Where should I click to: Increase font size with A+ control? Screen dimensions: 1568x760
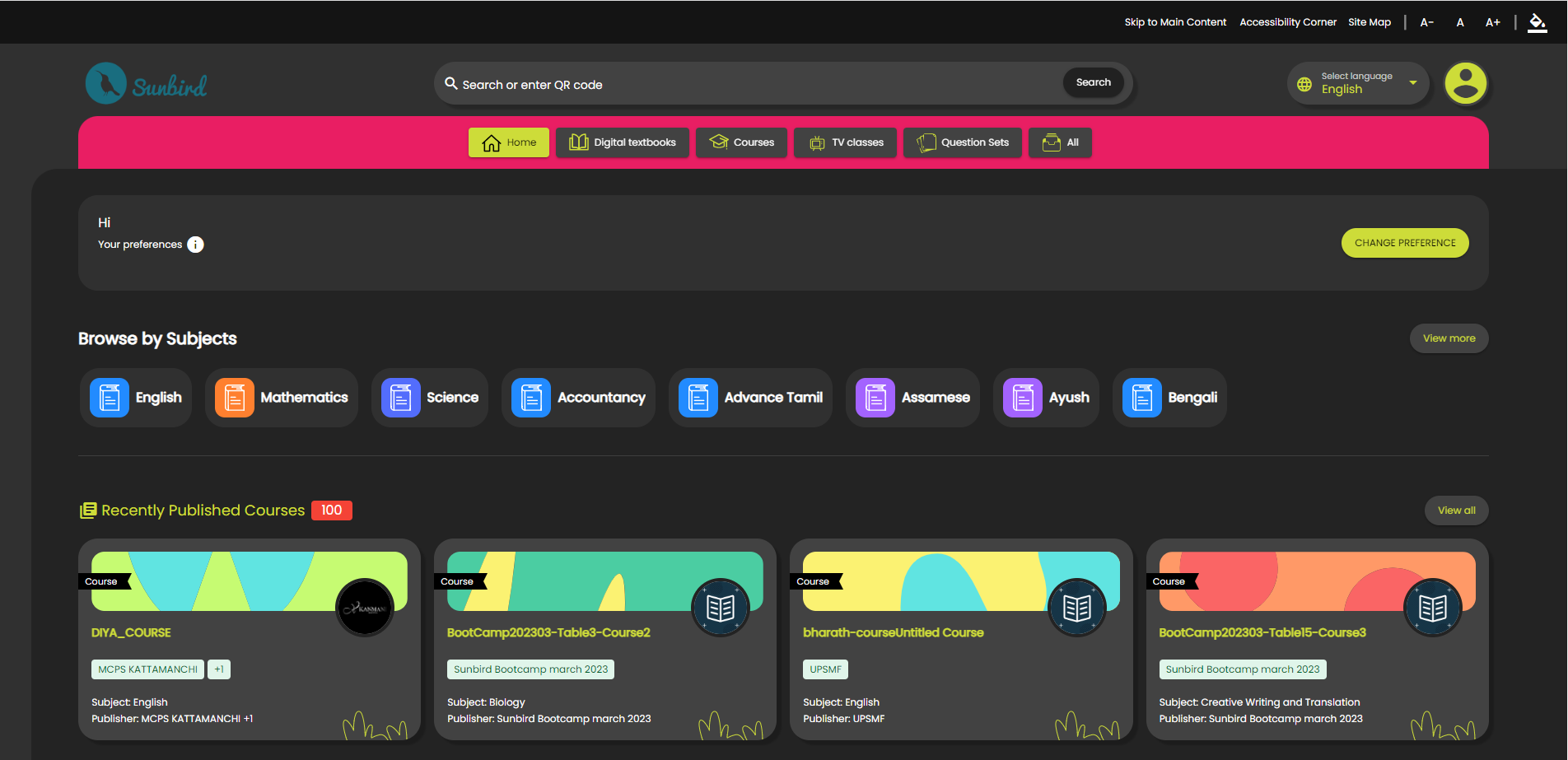point(1492,22)
